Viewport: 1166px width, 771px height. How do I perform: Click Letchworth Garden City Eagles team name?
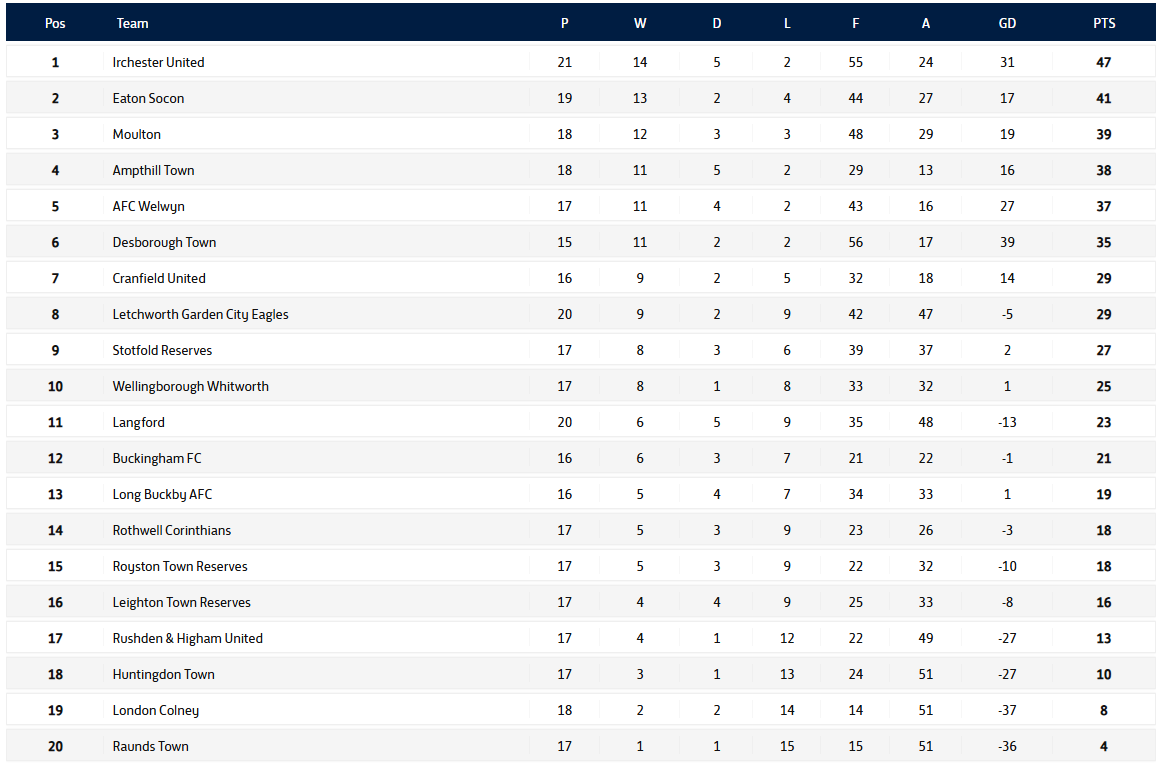200,314
